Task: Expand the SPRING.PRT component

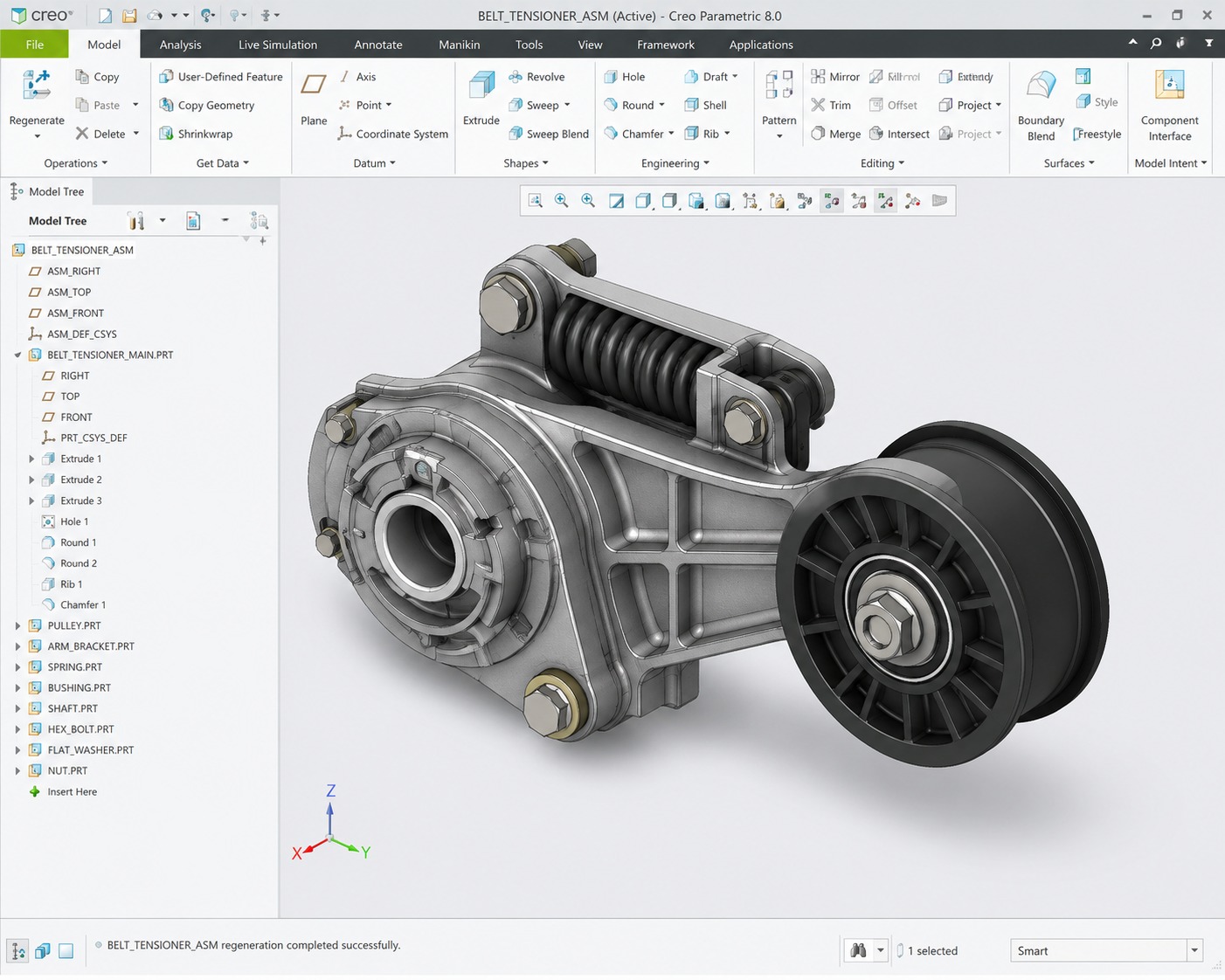Action: pyautogui.click(x=17, y=667)
